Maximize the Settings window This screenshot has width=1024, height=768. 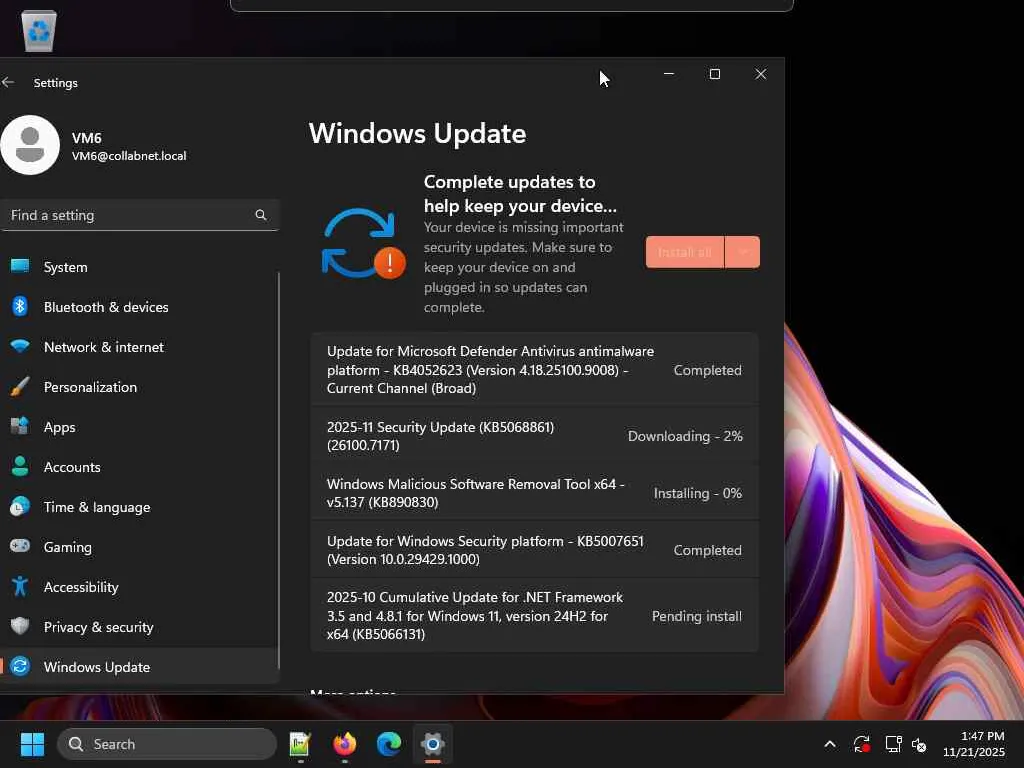tap(714, 74)
